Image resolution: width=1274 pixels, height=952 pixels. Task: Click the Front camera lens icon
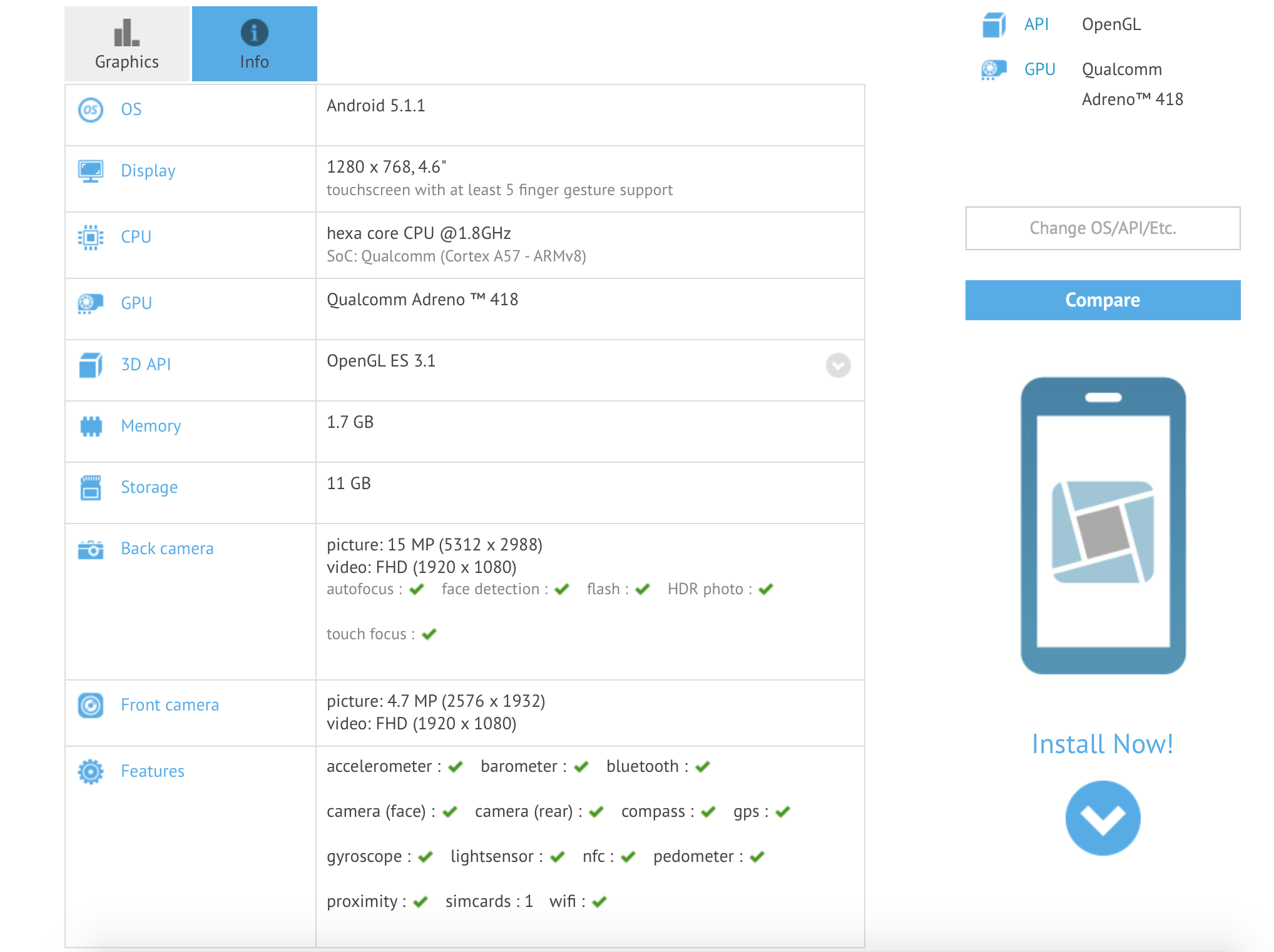coord(91,706)
